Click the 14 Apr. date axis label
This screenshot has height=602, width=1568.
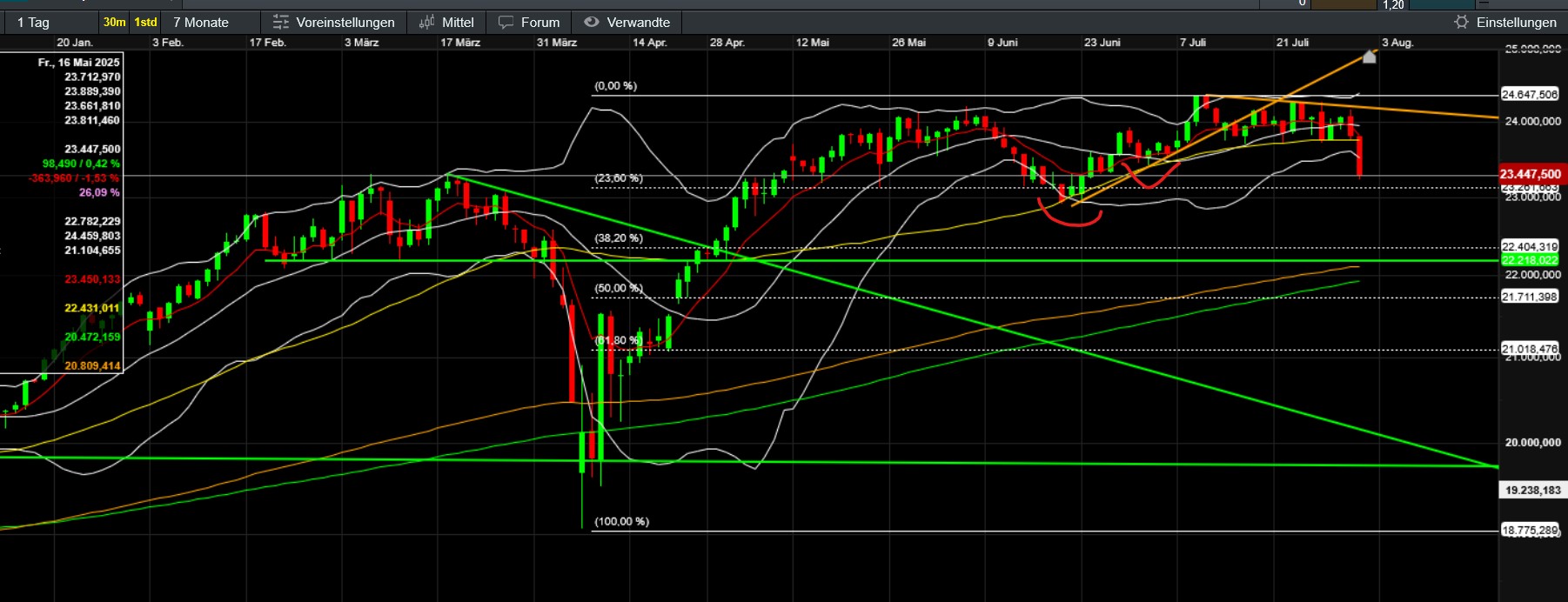point(650,42)
